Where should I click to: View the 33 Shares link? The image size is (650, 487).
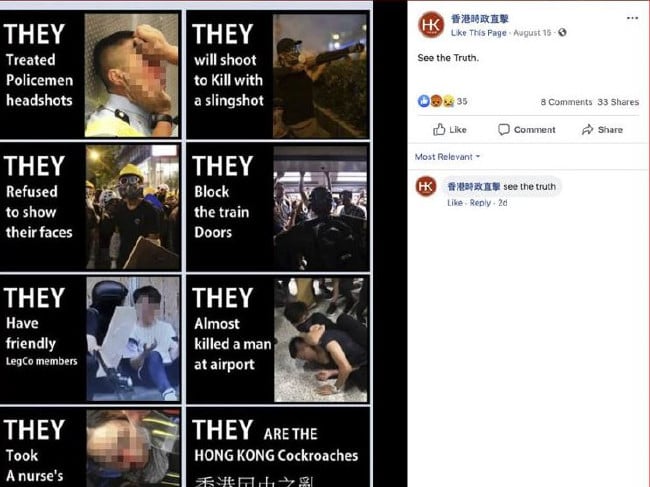618,102
